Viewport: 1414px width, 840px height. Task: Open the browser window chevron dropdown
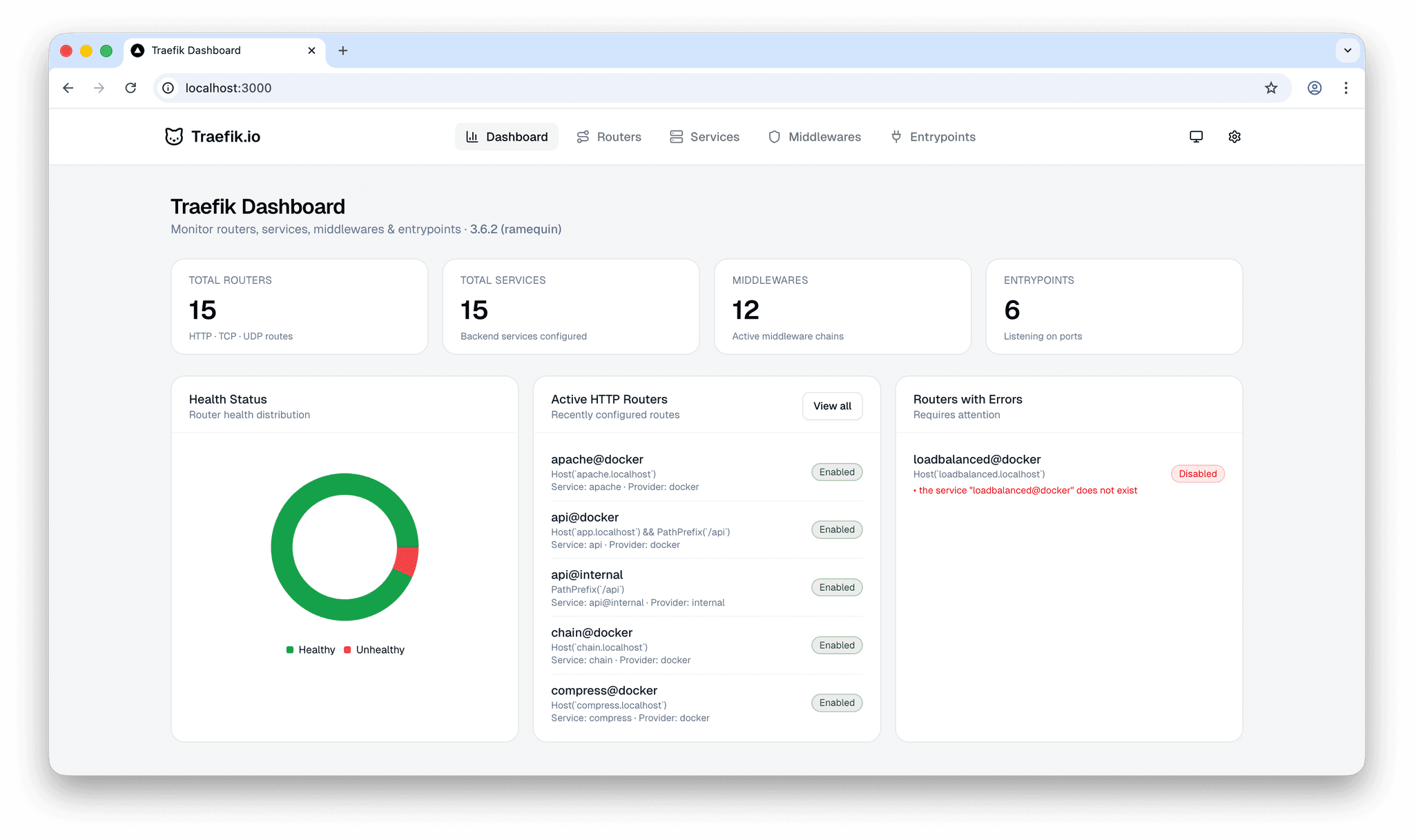[1347, 50]
